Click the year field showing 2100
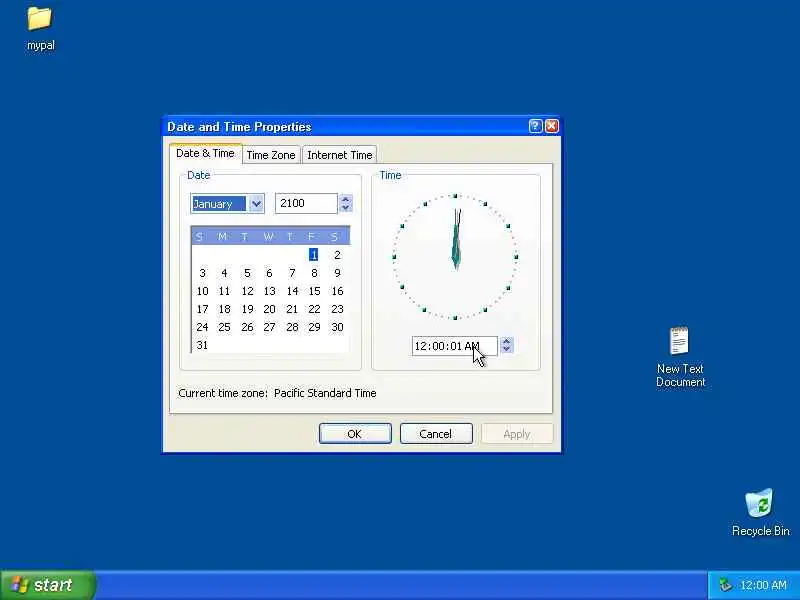Viewport: 800px width, 600px height. point(306,203)
